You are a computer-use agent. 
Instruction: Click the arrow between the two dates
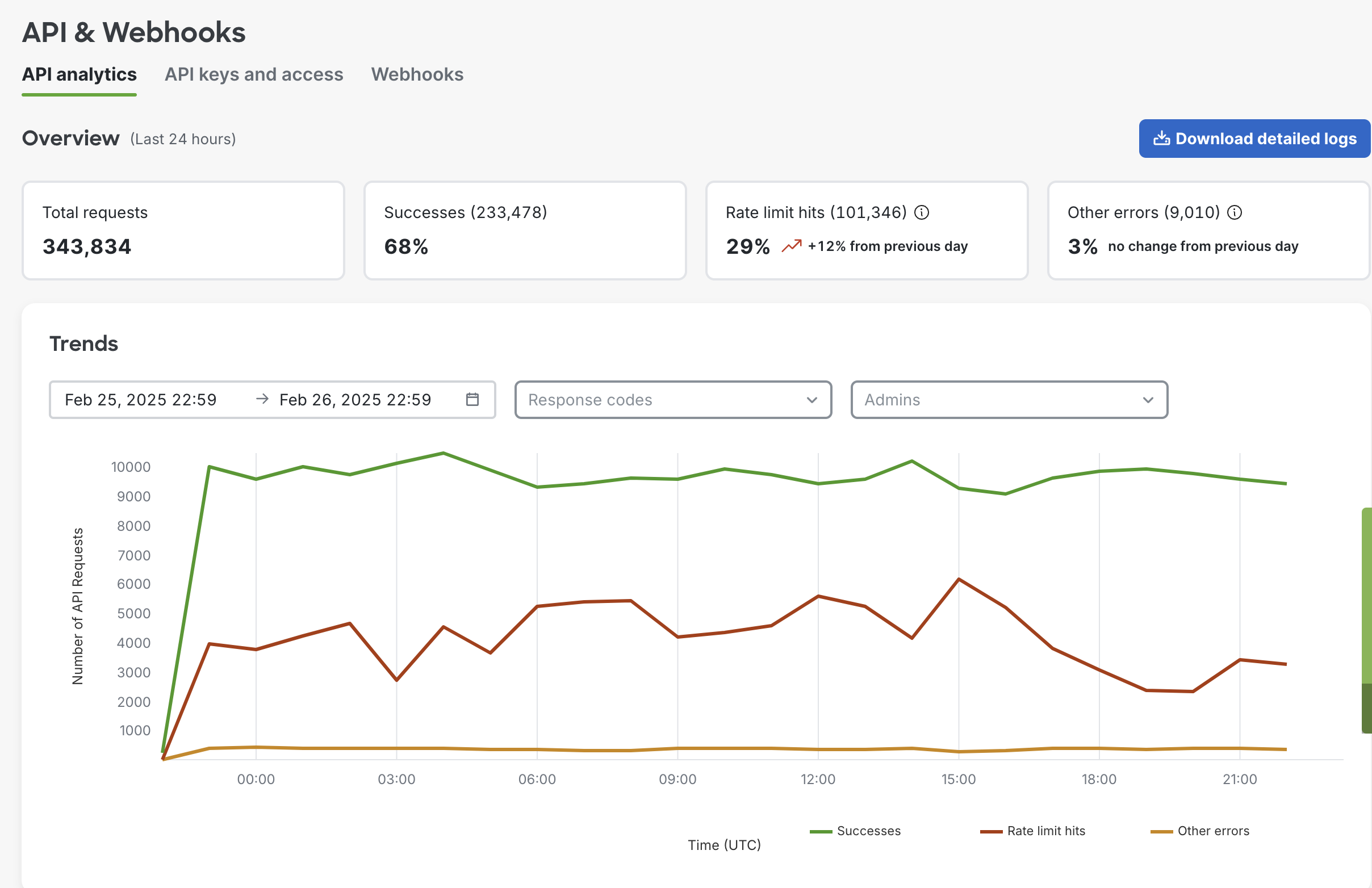pos(262,399)
